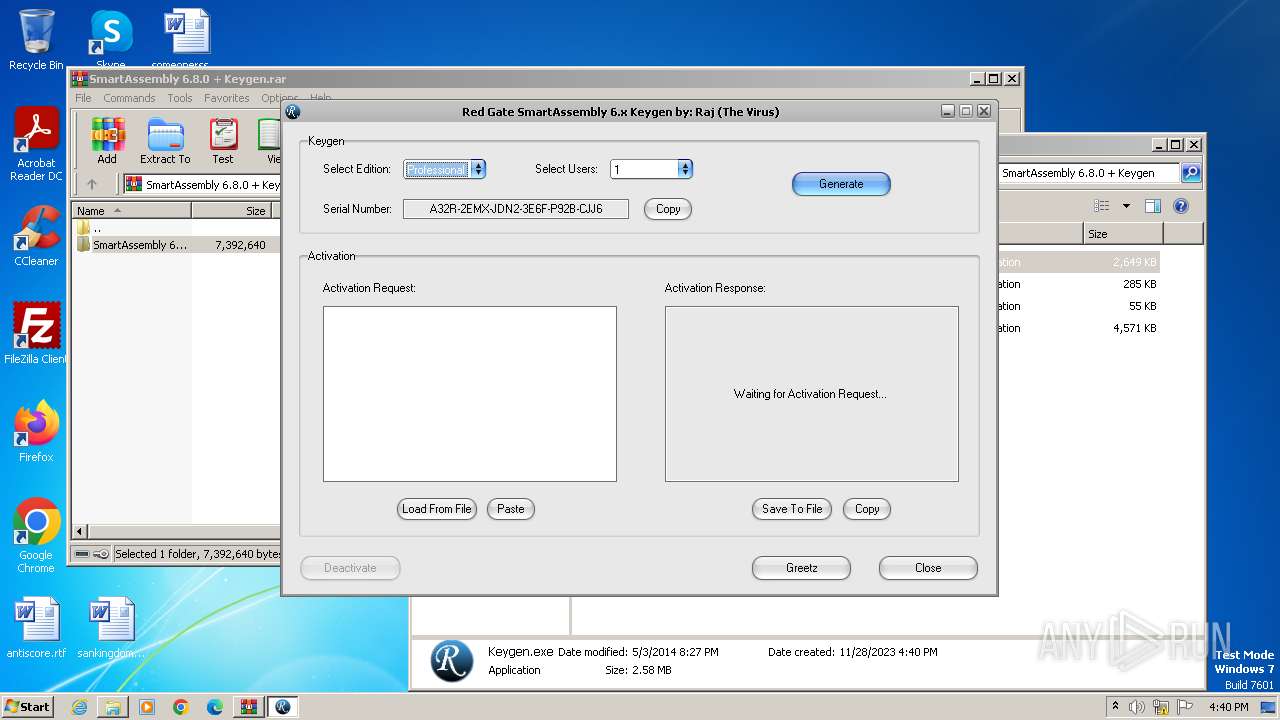Click the WinRAR Add toolbar icon

coord(107,141)
